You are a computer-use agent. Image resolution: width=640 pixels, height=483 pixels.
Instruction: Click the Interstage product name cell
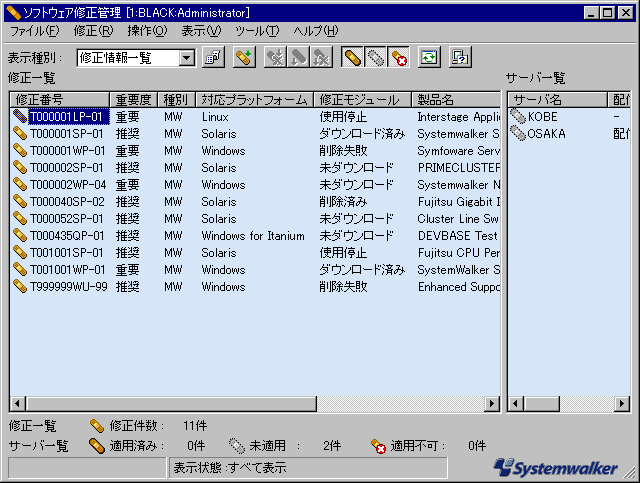point(458,117)
